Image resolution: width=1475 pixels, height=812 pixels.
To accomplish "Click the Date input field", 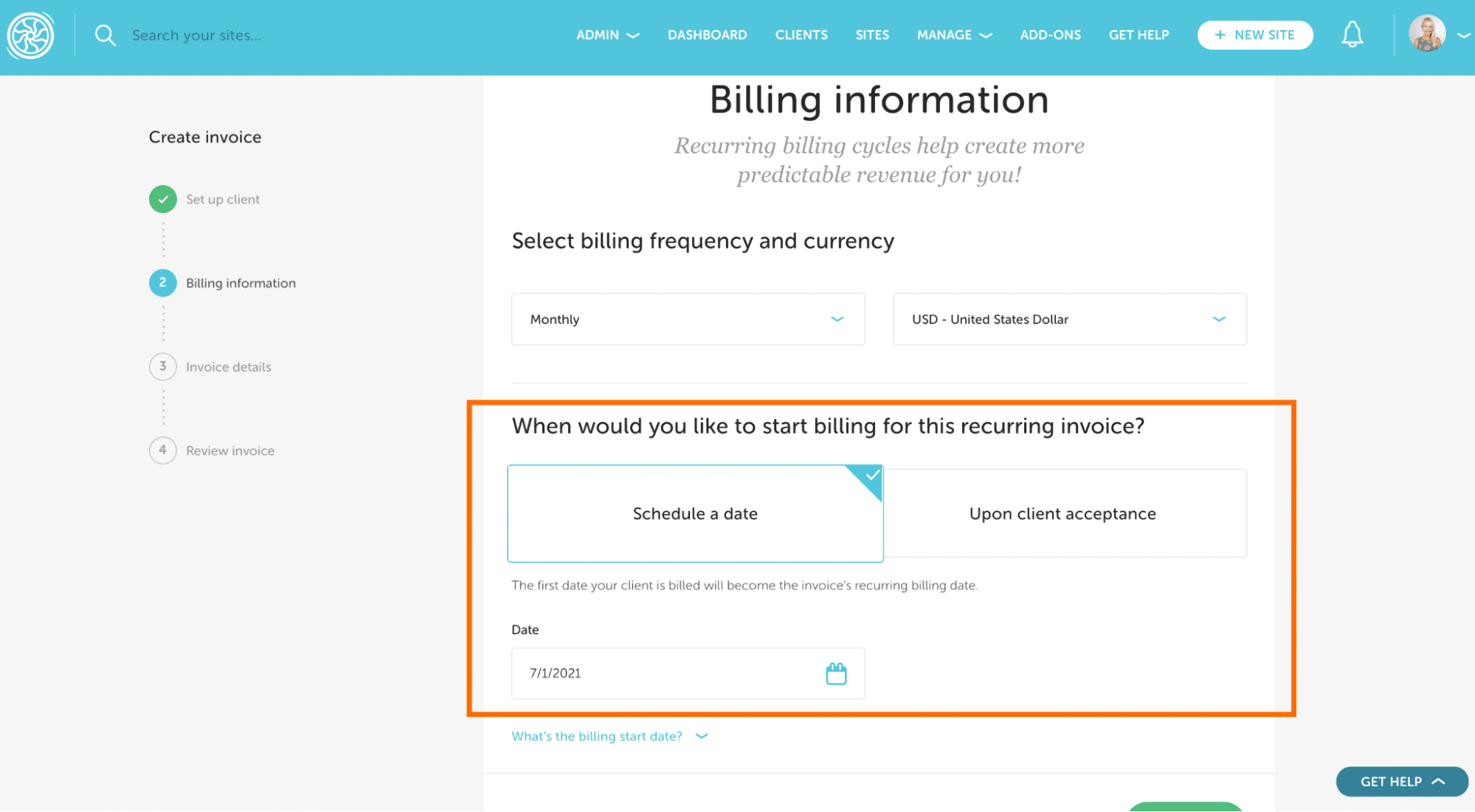I will coord(664,673).
